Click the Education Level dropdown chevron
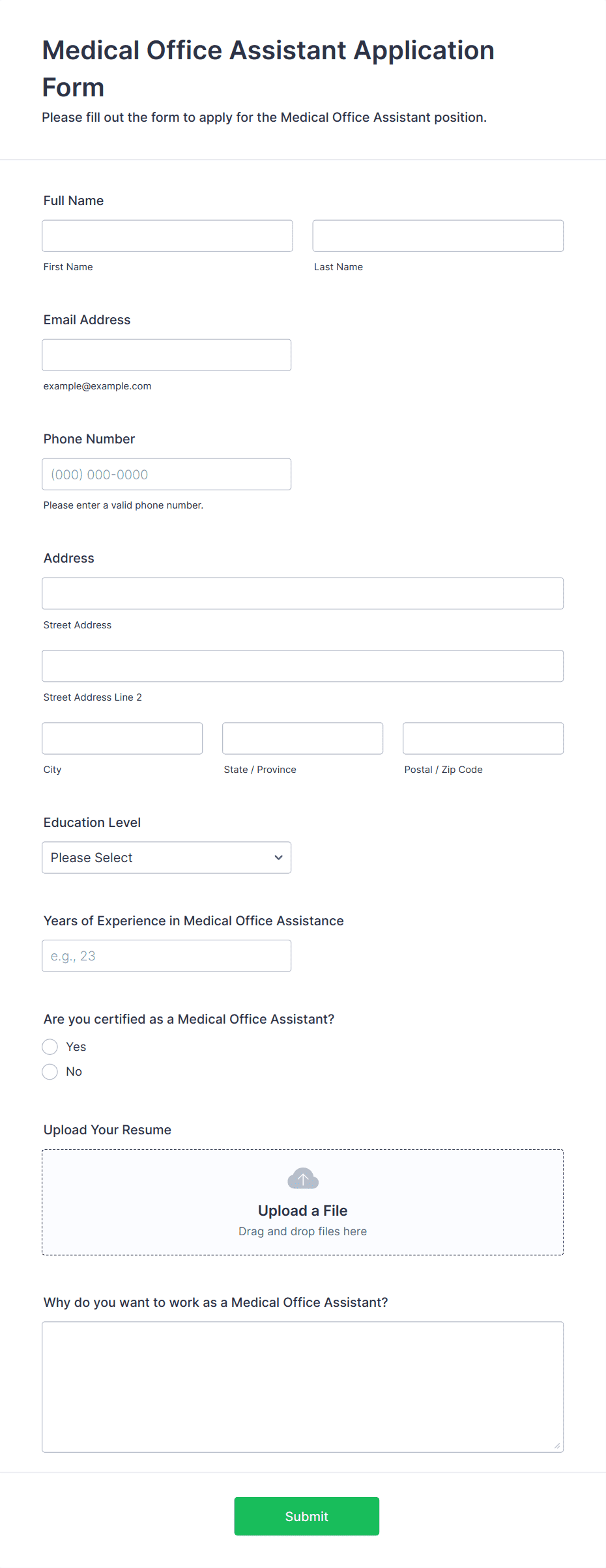The image size is (606, 1568). point(278,858)
